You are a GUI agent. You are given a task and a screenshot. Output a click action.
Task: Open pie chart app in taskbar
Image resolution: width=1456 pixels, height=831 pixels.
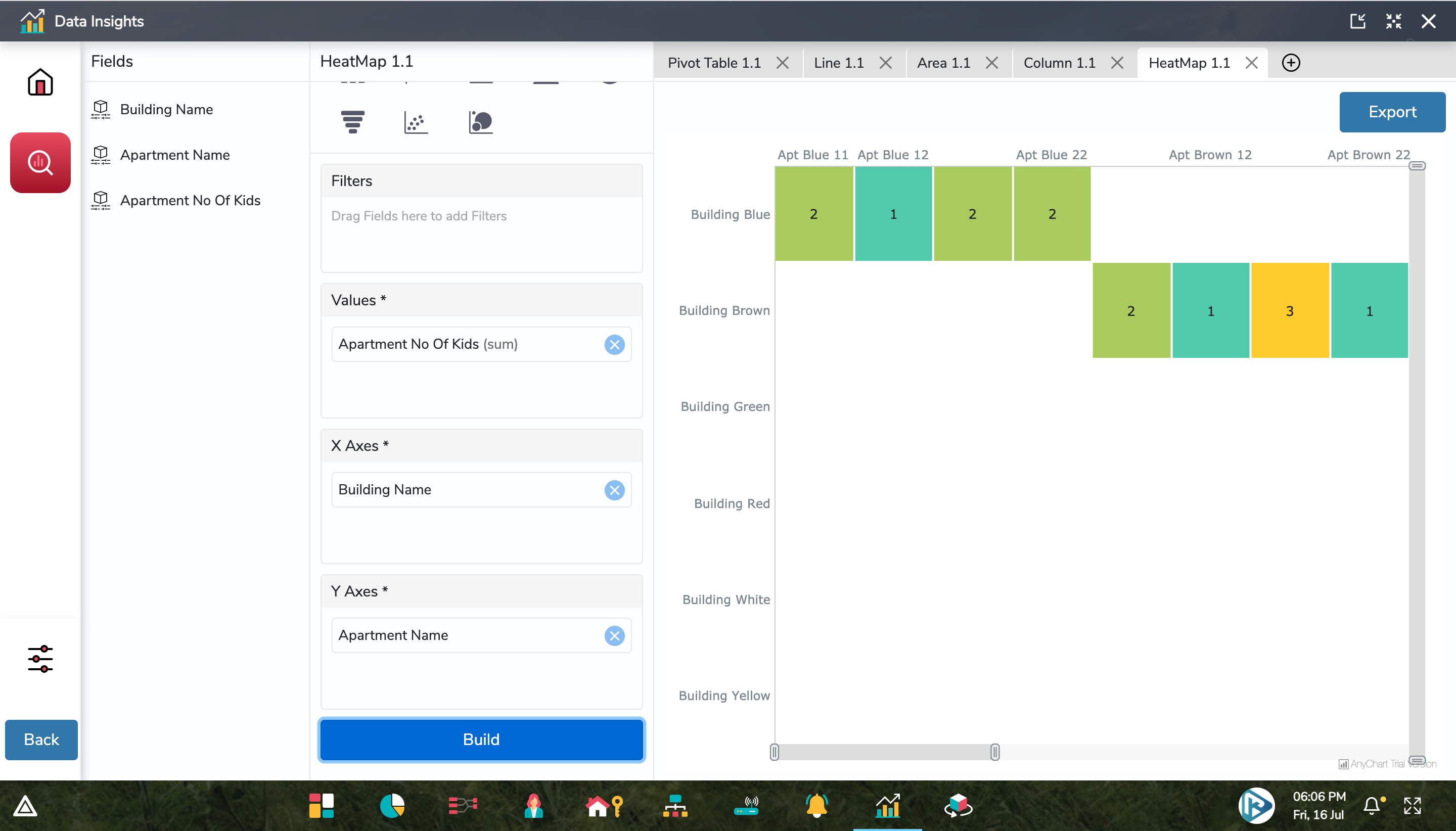click(392, 805)
